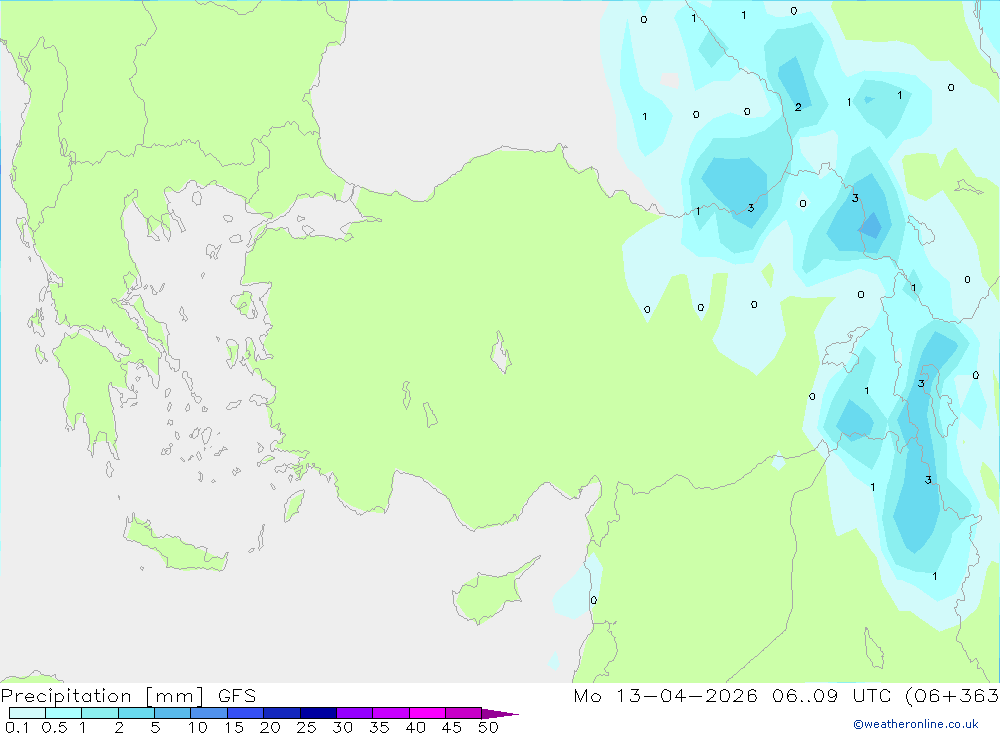1000x733 pixels.
Task: Select the 2–5 mm legend color box
Action: [136, 713]
